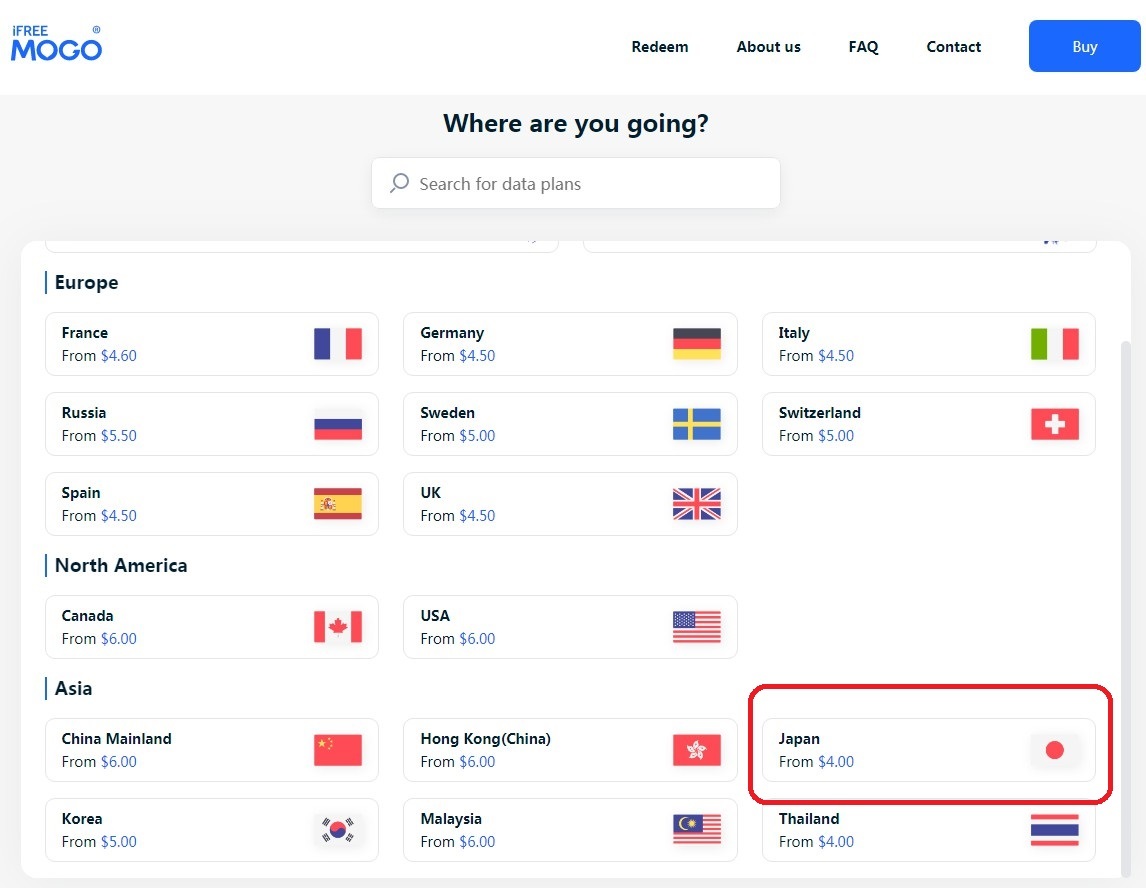The image size is (1146, 888).
Task: Focus the Search for data plans field
Action: tap(590, 184)
